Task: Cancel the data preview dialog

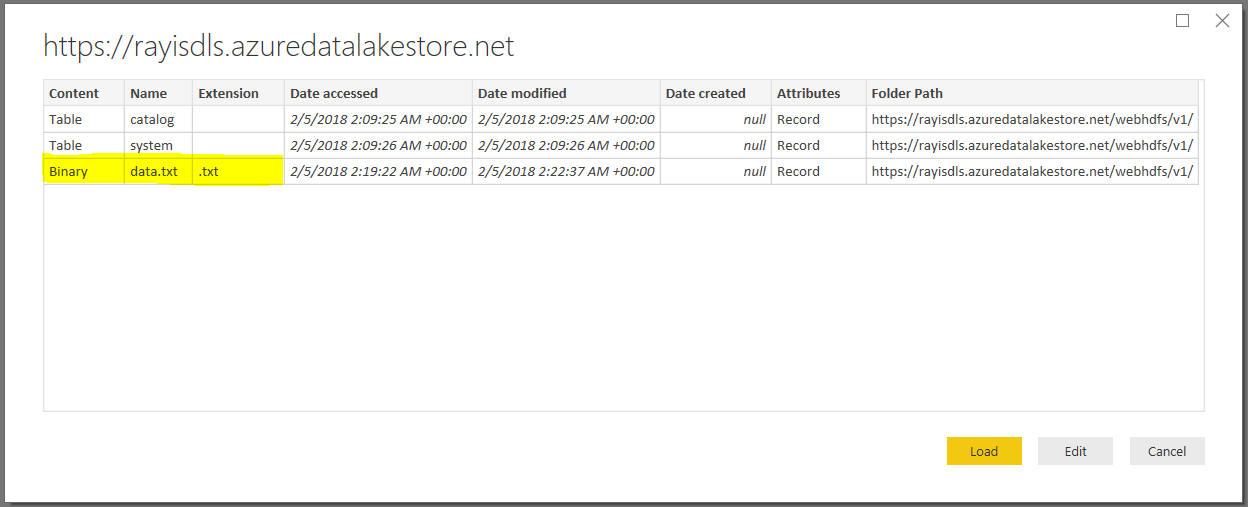Action: click(1167, 451)
